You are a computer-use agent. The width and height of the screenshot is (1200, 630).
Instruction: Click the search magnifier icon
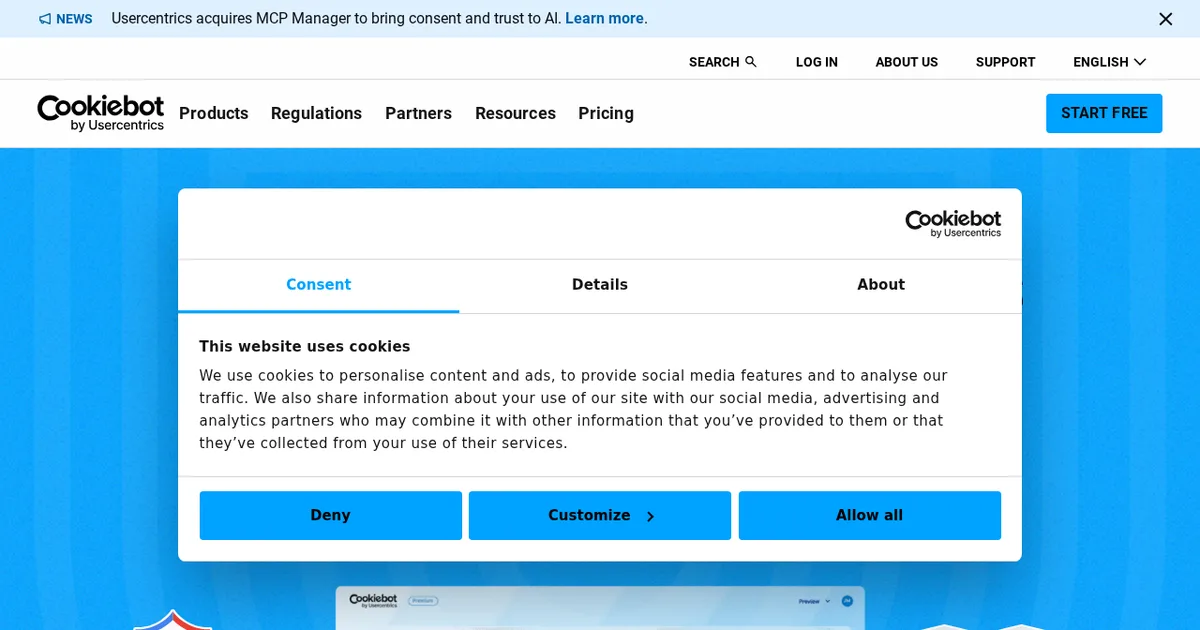pyautogui.click(x=751, y=62)
